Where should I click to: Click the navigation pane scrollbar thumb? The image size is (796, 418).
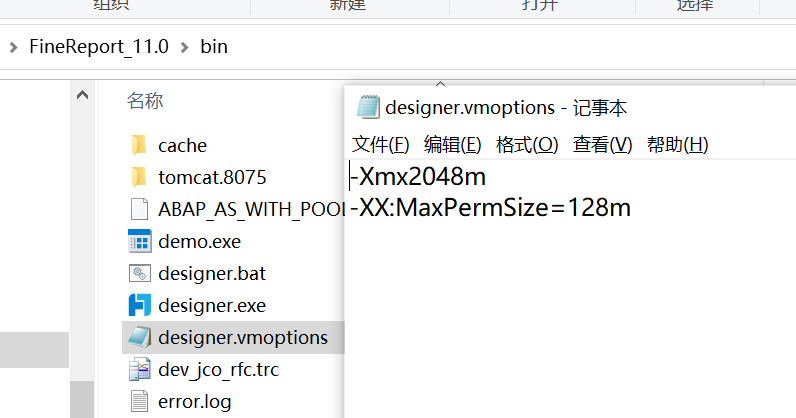pyautogui.click(x=82, y=399)
